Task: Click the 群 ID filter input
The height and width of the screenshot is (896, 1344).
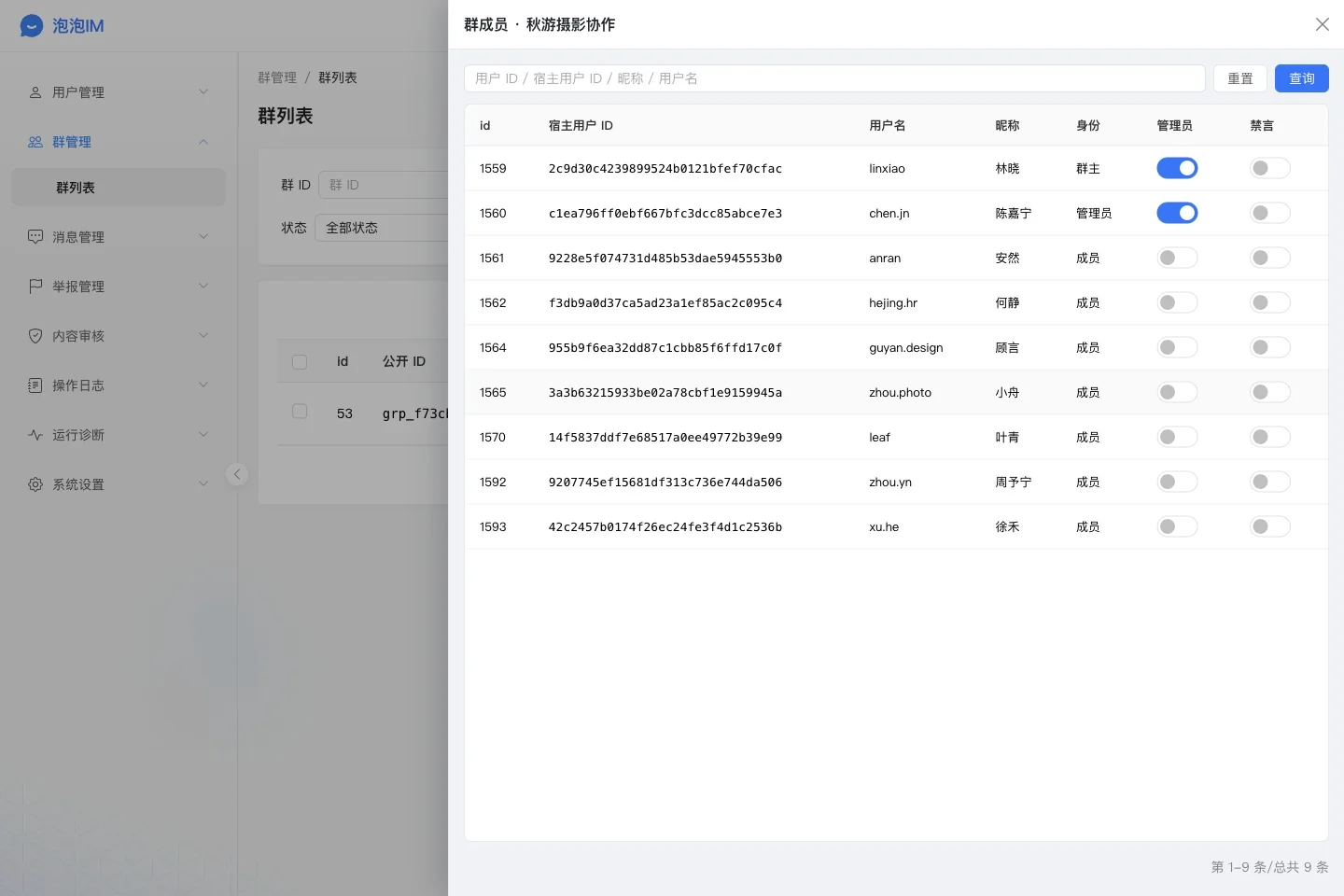Action: click(384, 185)
